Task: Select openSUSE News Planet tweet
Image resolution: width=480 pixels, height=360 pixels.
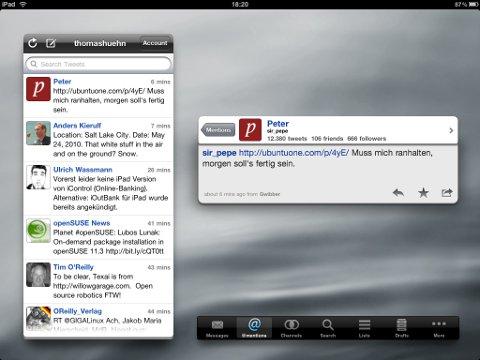Action: click(98, 237)
